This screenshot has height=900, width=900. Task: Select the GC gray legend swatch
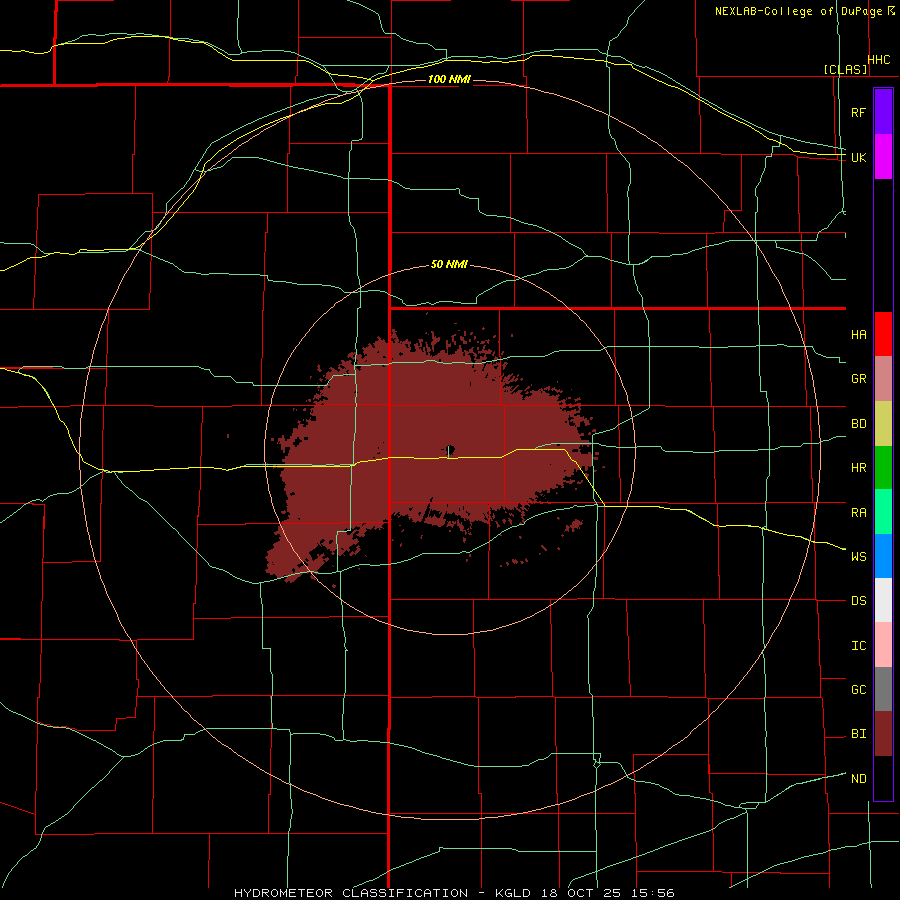point(883,689)
